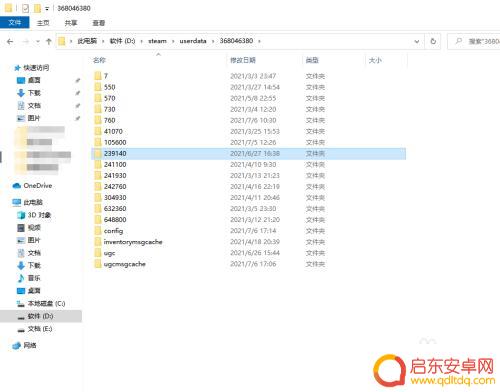Select the ugc folder icon

click(x=98, y=253)
